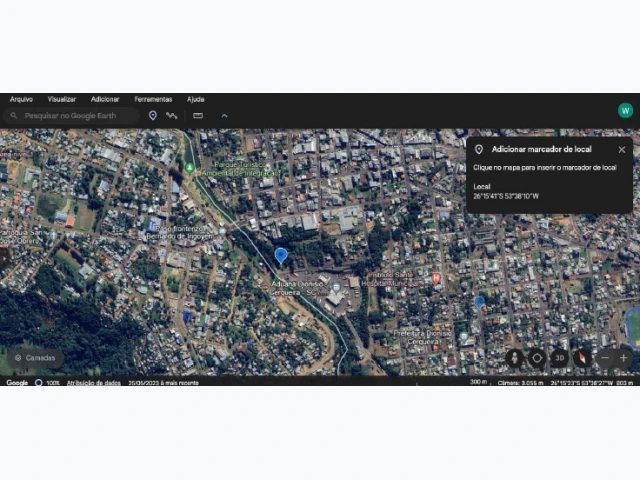Close the Adicionar marcador de local panel

point(622,150)
